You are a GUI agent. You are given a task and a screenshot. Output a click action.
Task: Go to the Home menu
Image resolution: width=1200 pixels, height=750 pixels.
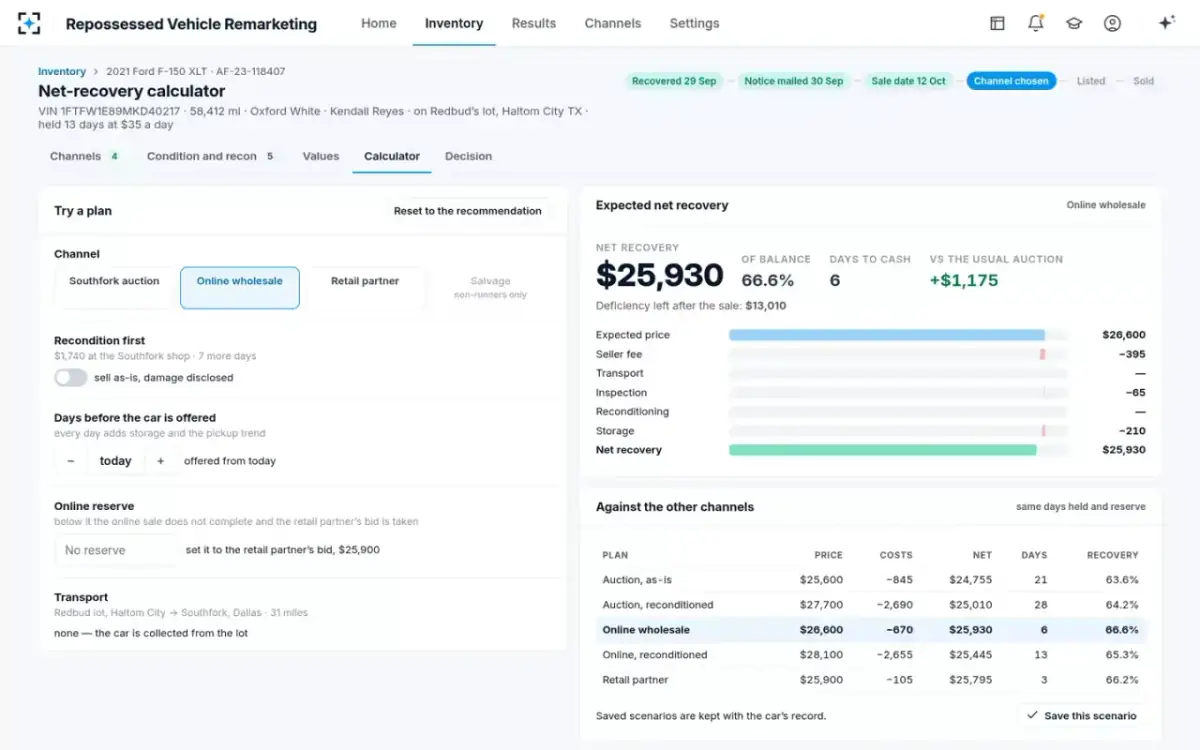[379, 23]
